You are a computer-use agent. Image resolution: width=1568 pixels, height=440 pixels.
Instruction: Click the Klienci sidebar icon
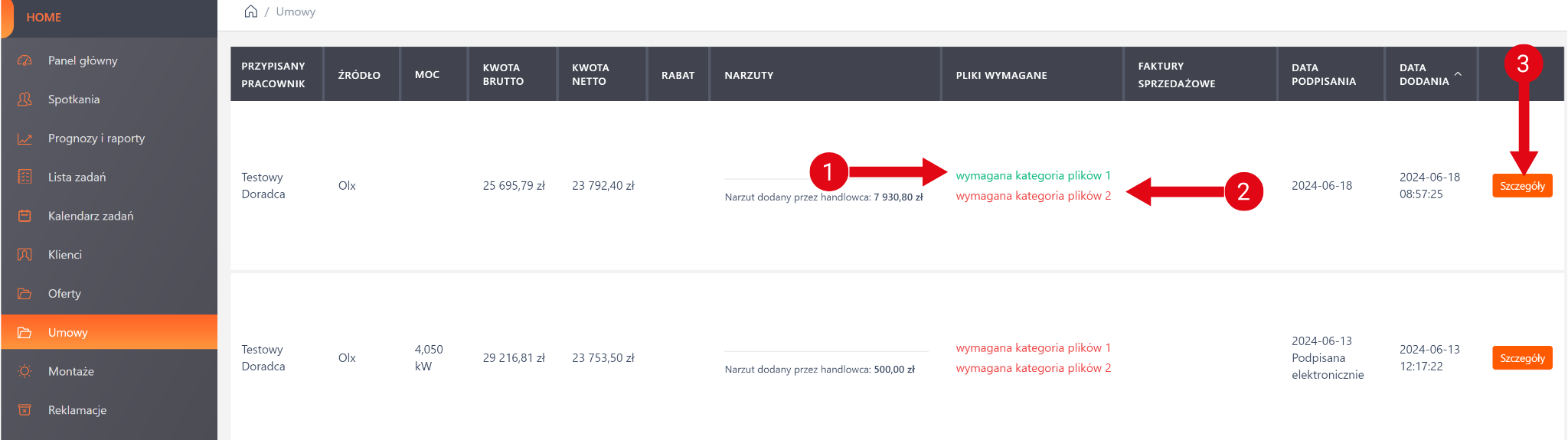[24, 255]
